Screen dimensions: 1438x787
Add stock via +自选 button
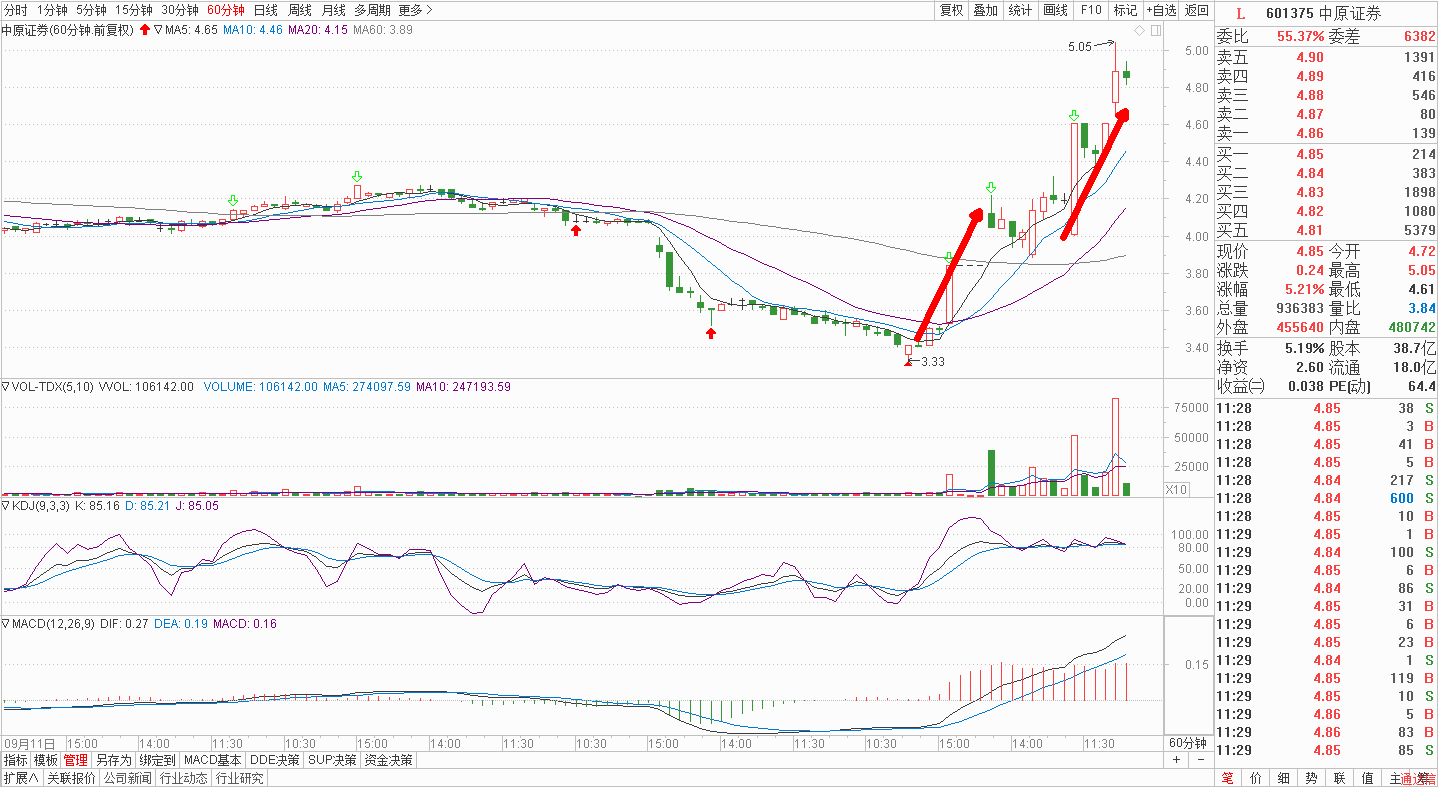pos(1161,10)
